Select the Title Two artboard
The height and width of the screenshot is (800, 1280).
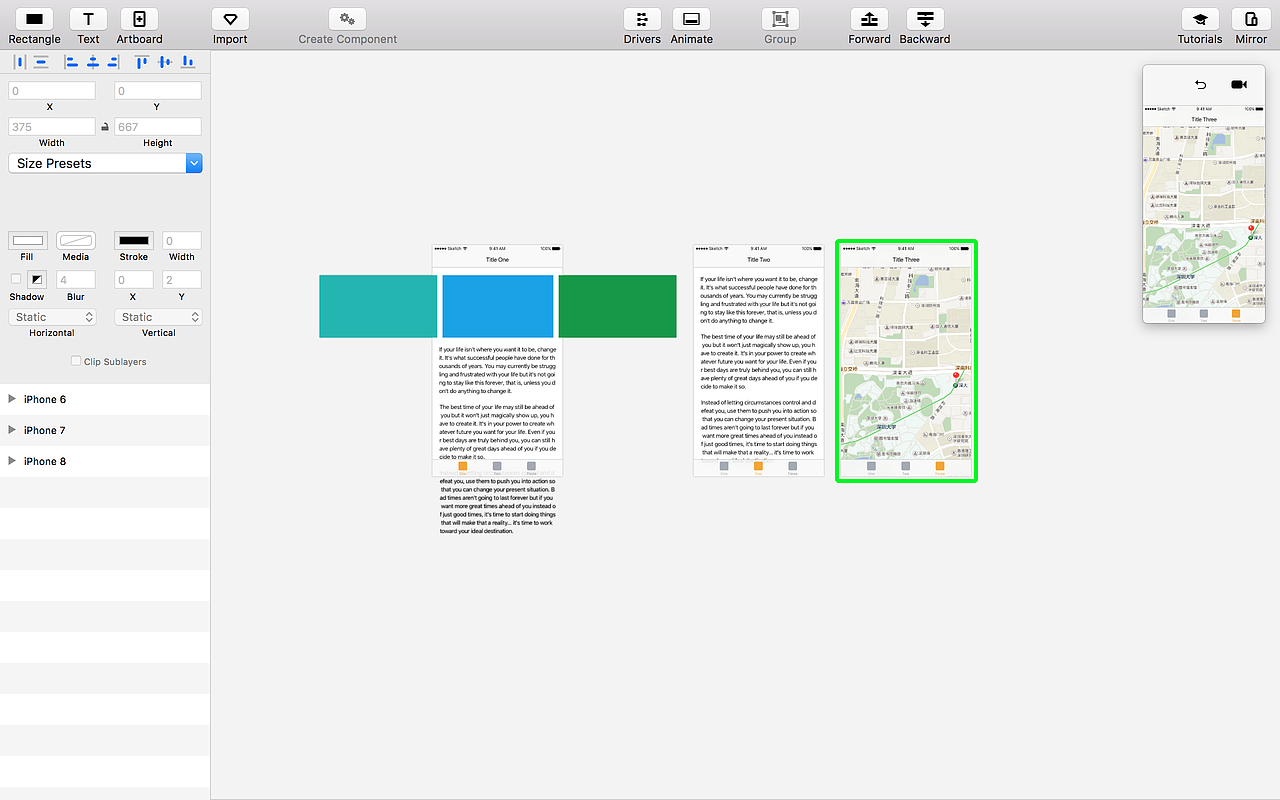point(759,361)
